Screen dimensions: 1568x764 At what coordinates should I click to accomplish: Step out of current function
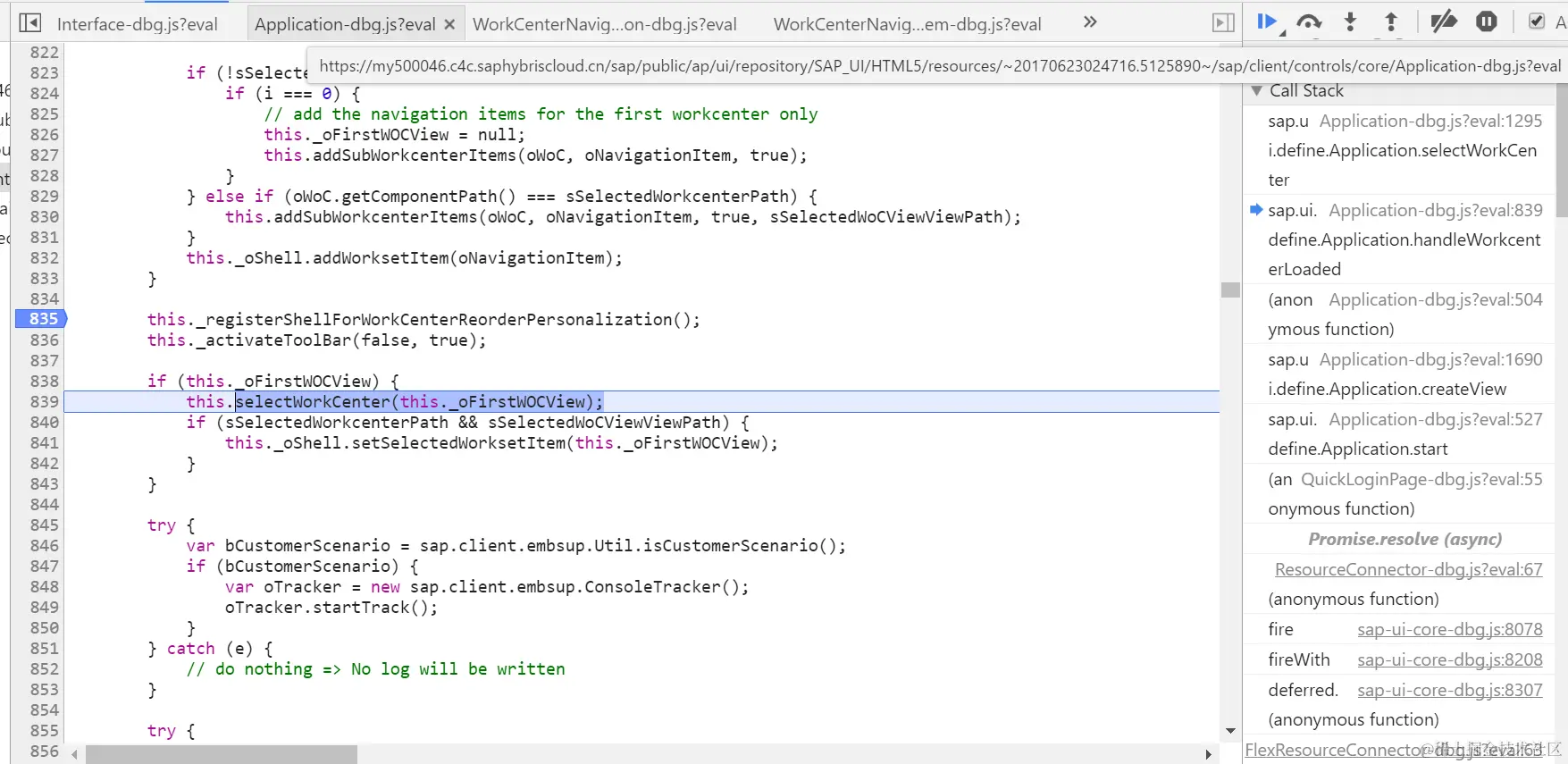click(1391, 22)
